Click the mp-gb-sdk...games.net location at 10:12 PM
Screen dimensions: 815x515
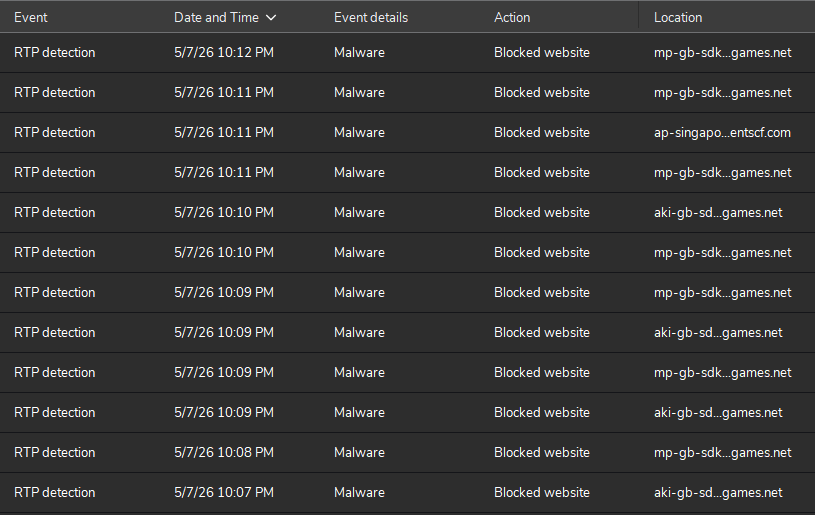[x=722, y=52]
